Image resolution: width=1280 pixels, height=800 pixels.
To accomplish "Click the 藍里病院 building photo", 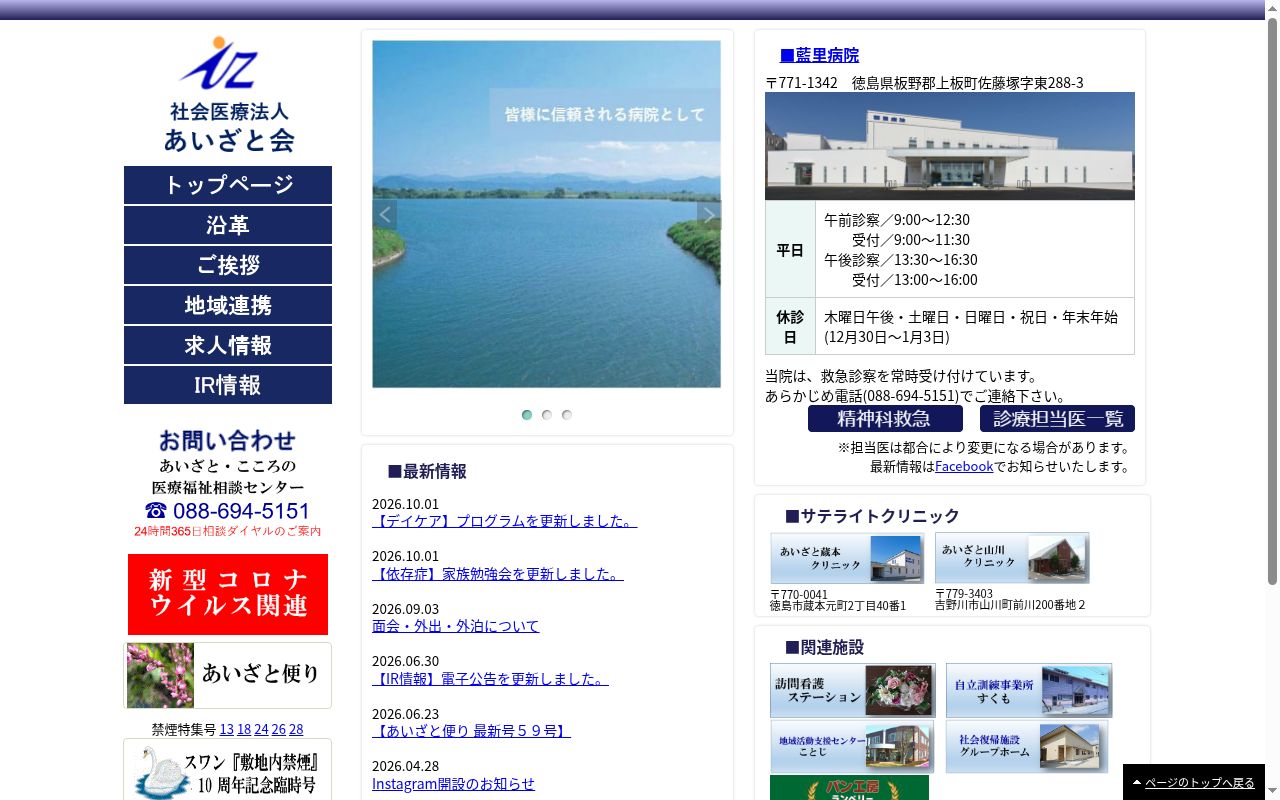I will tap(950, 146).
